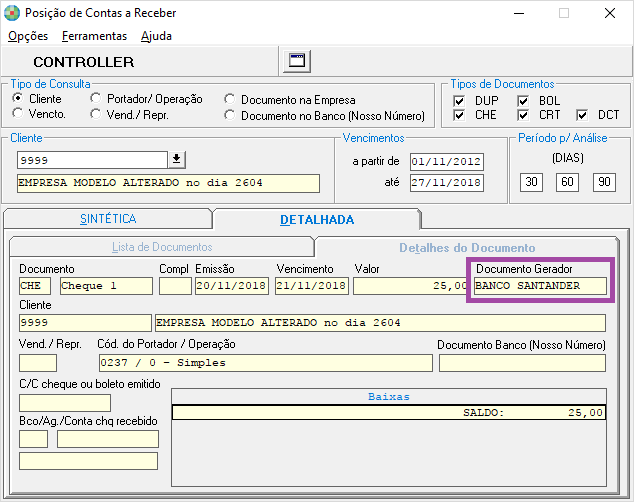Toggle the CRT document type checkbox
Viewport: 634px width, 502px height.
pos(523,115)
